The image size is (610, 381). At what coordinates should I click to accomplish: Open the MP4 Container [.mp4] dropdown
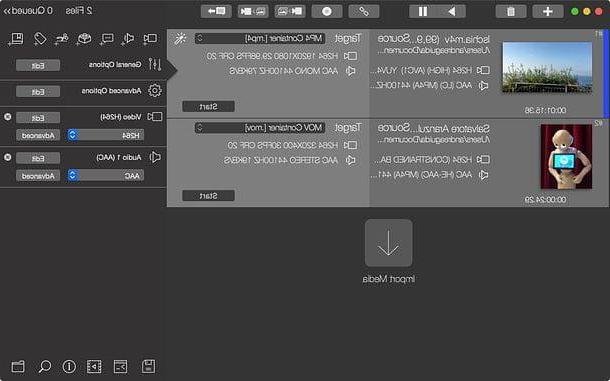click(x=260, y=39)
